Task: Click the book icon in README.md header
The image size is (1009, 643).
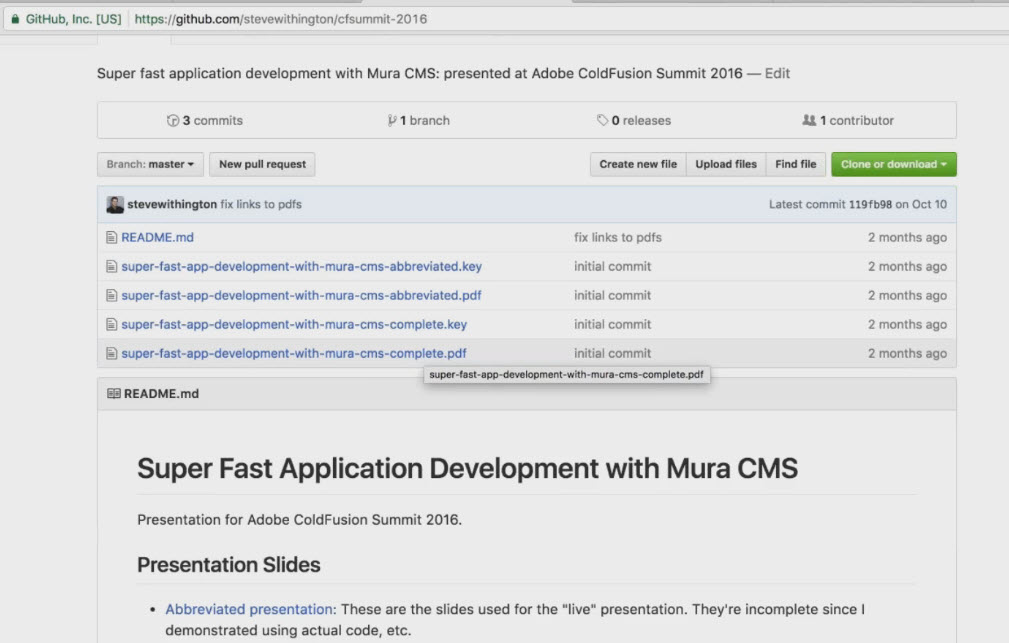Action: (x=114, y=393)
